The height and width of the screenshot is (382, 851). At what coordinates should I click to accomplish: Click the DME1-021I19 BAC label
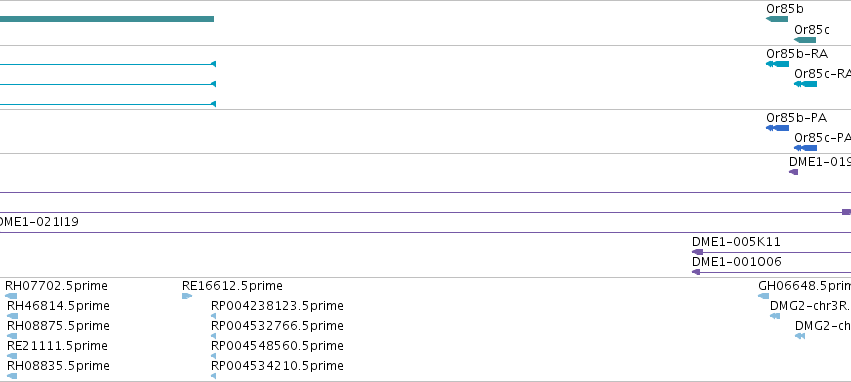38,221
